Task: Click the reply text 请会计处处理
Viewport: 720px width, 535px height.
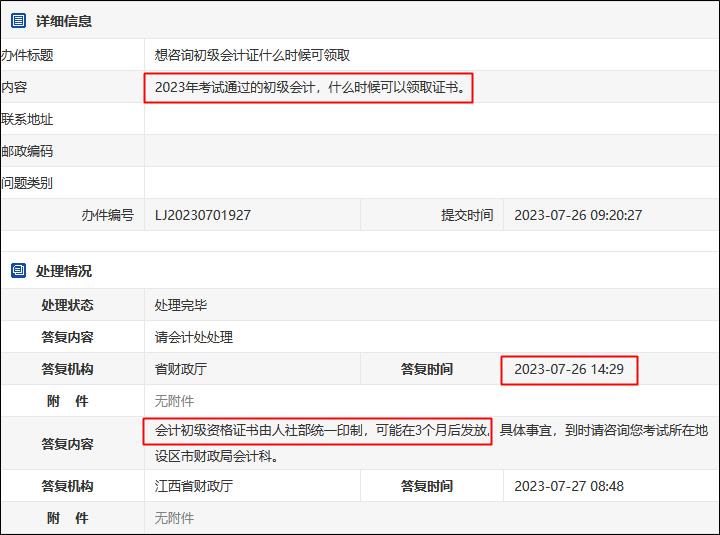Action: [194, 337]
